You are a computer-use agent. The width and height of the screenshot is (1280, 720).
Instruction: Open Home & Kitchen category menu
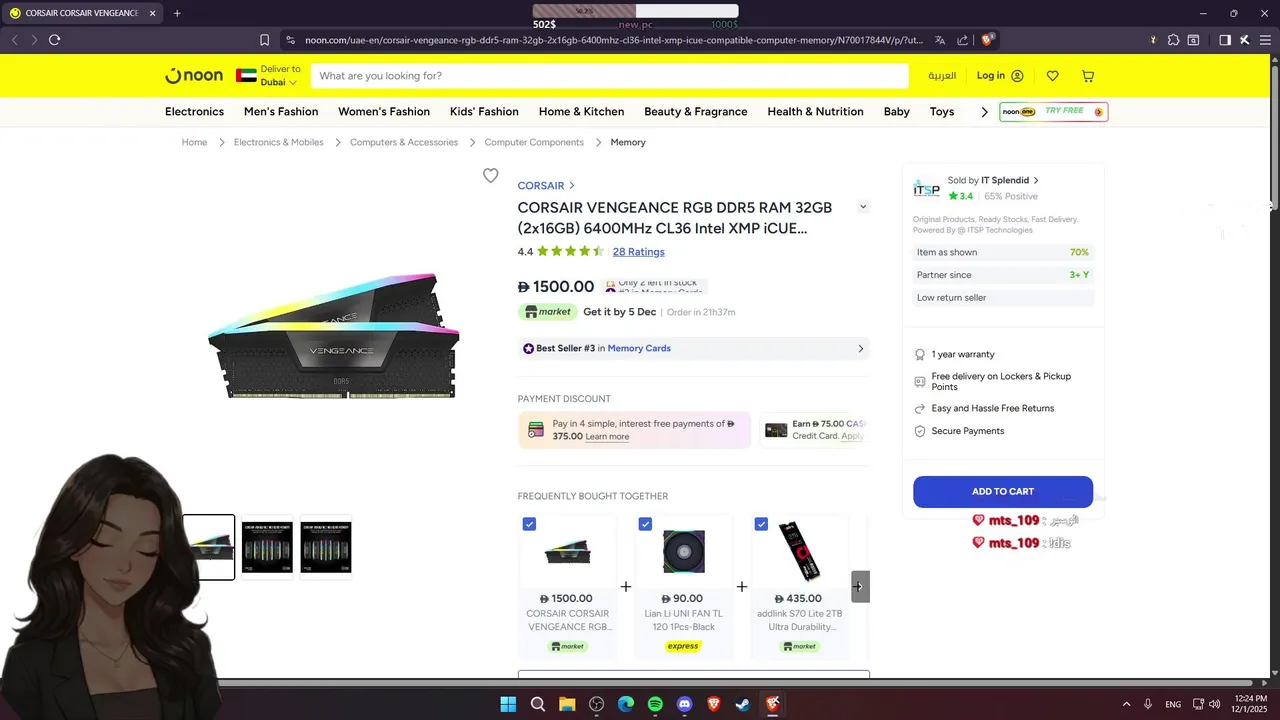pyautogui.click(x=581, y=112)
